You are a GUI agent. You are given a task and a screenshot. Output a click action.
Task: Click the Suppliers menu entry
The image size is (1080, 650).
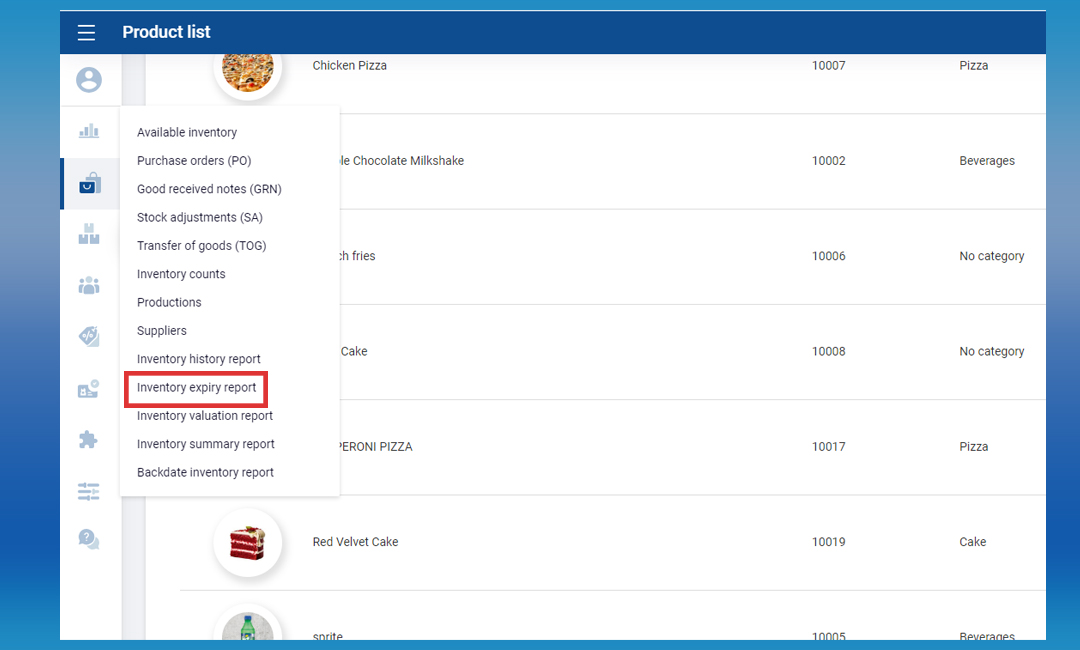162,331
